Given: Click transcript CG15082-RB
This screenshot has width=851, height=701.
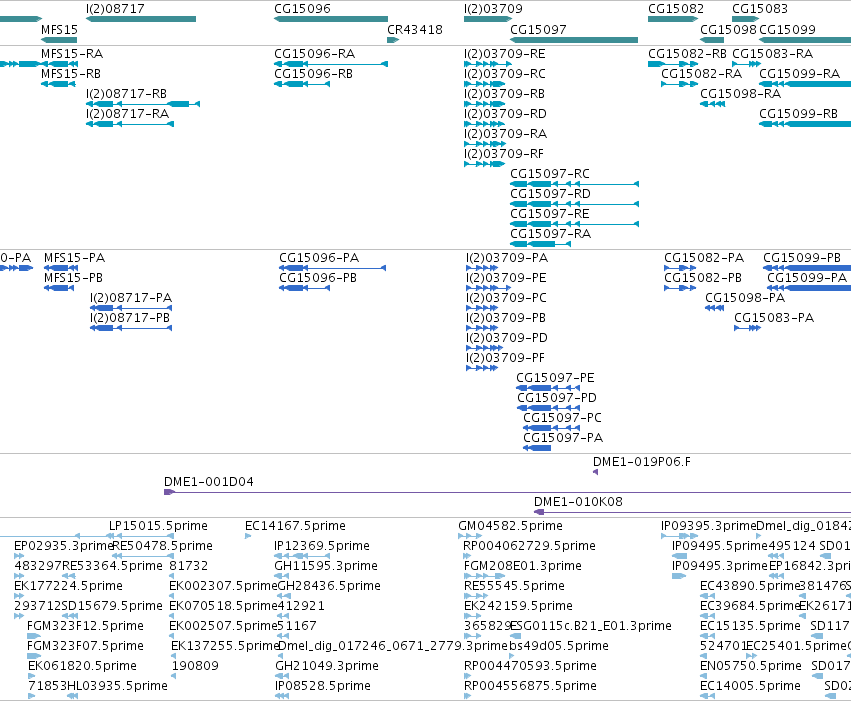Looking at the screenshot, I should 673,64.
